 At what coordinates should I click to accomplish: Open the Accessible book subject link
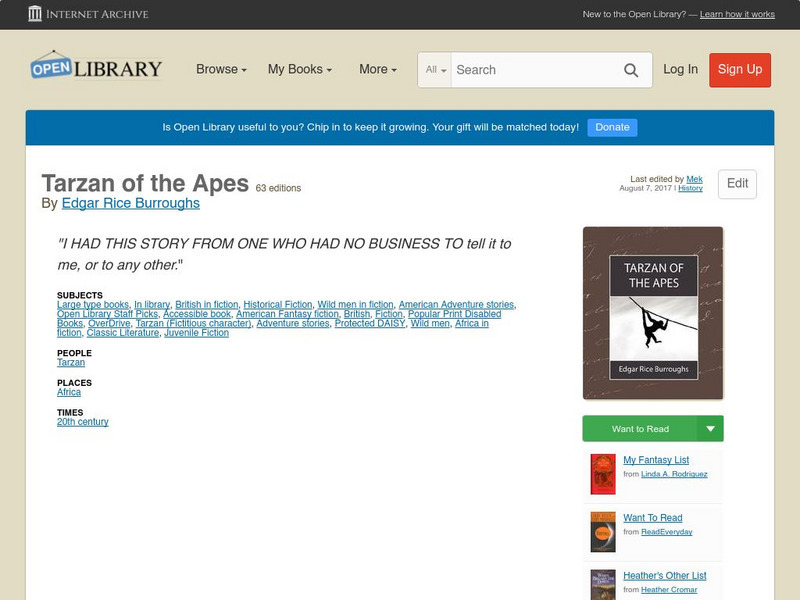click(197, 314)
